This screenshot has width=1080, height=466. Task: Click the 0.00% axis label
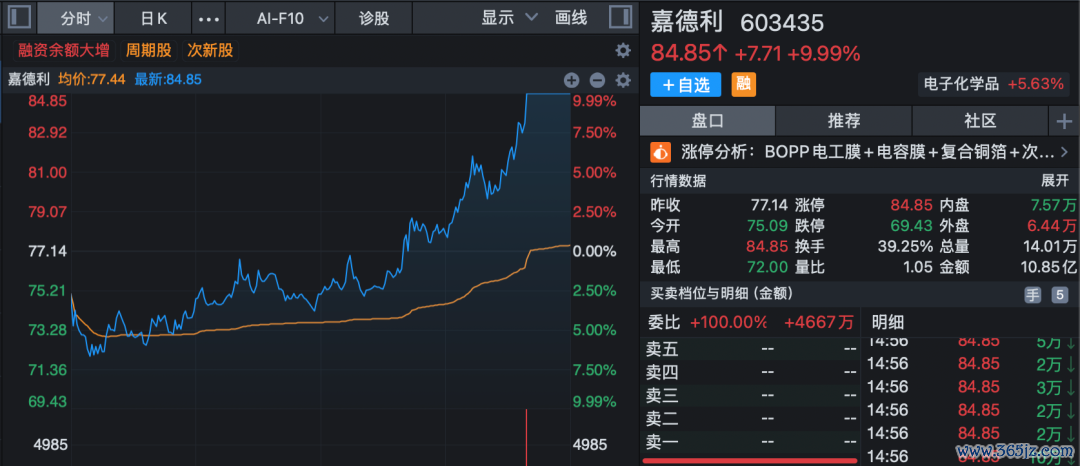594,251
